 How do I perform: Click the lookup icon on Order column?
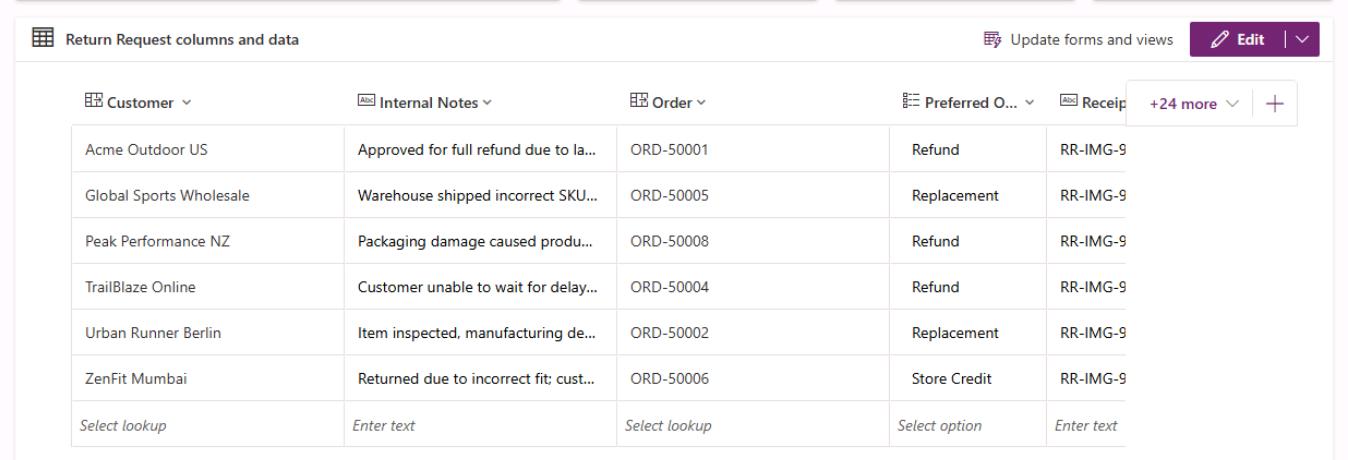[635, 102]
